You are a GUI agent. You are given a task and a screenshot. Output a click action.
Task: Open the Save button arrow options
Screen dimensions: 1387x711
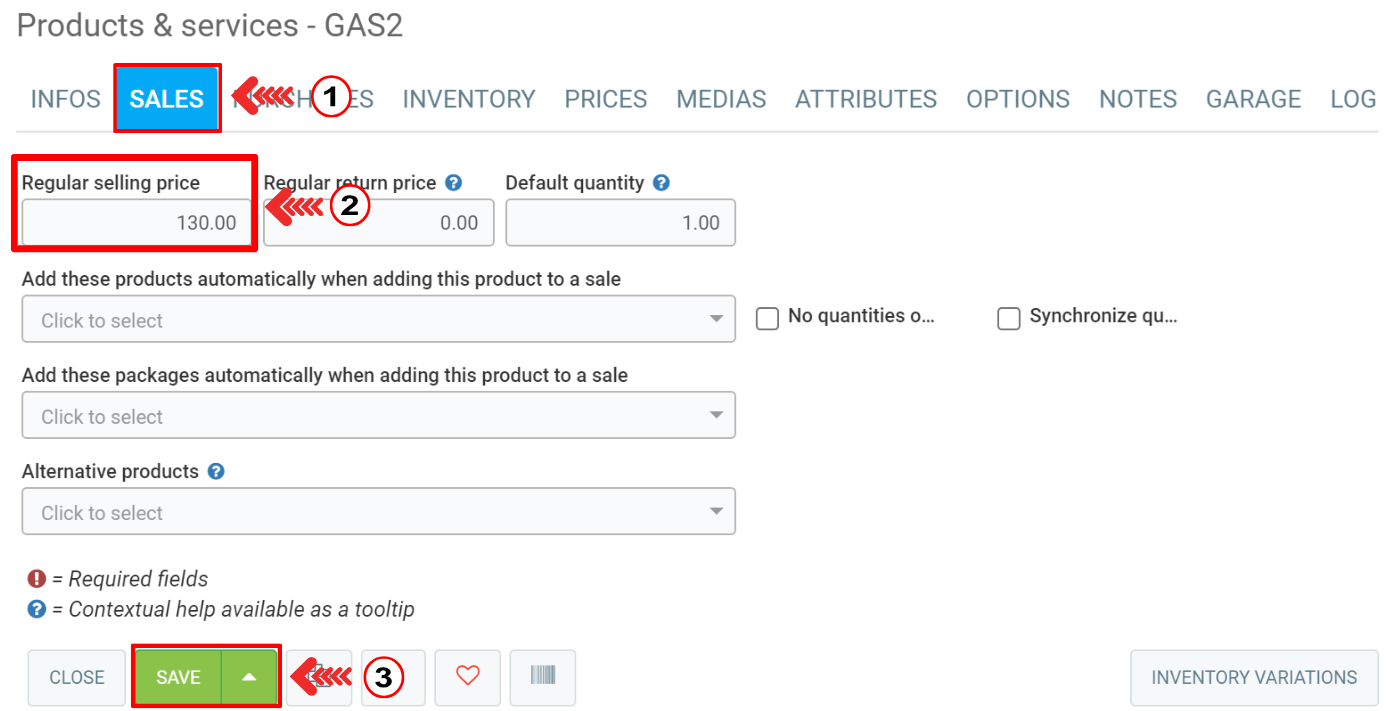249,677
